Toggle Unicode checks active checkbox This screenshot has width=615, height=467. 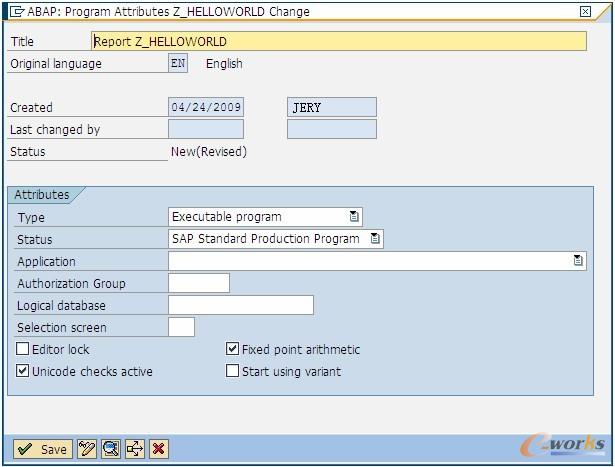tap(23, 372)
